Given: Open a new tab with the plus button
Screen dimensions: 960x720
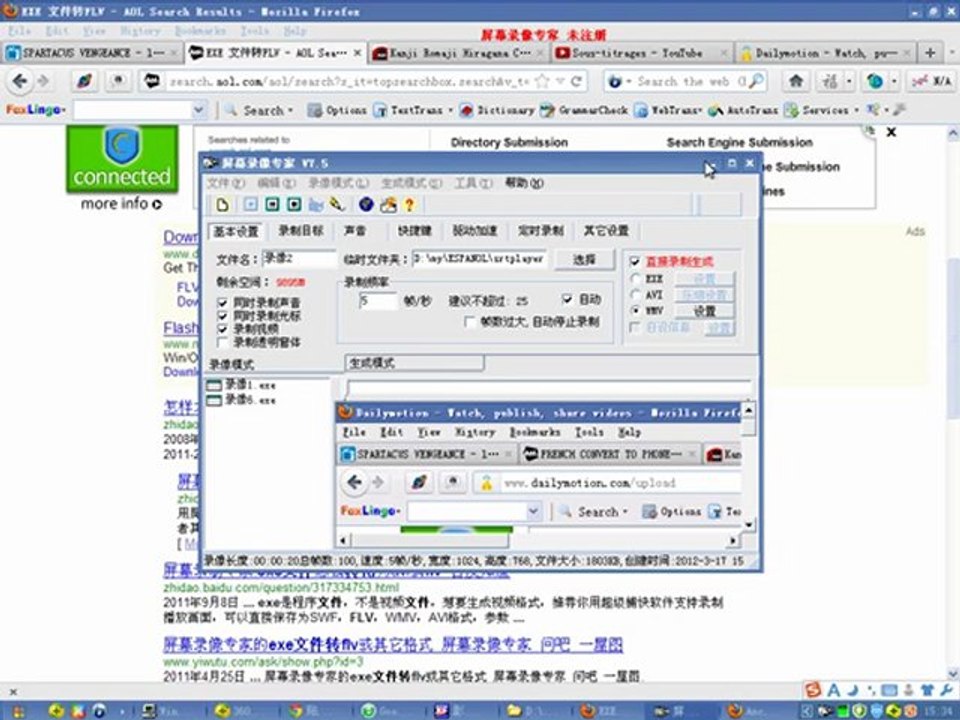Looking at the screenshot, I should [x=930, y=53].
